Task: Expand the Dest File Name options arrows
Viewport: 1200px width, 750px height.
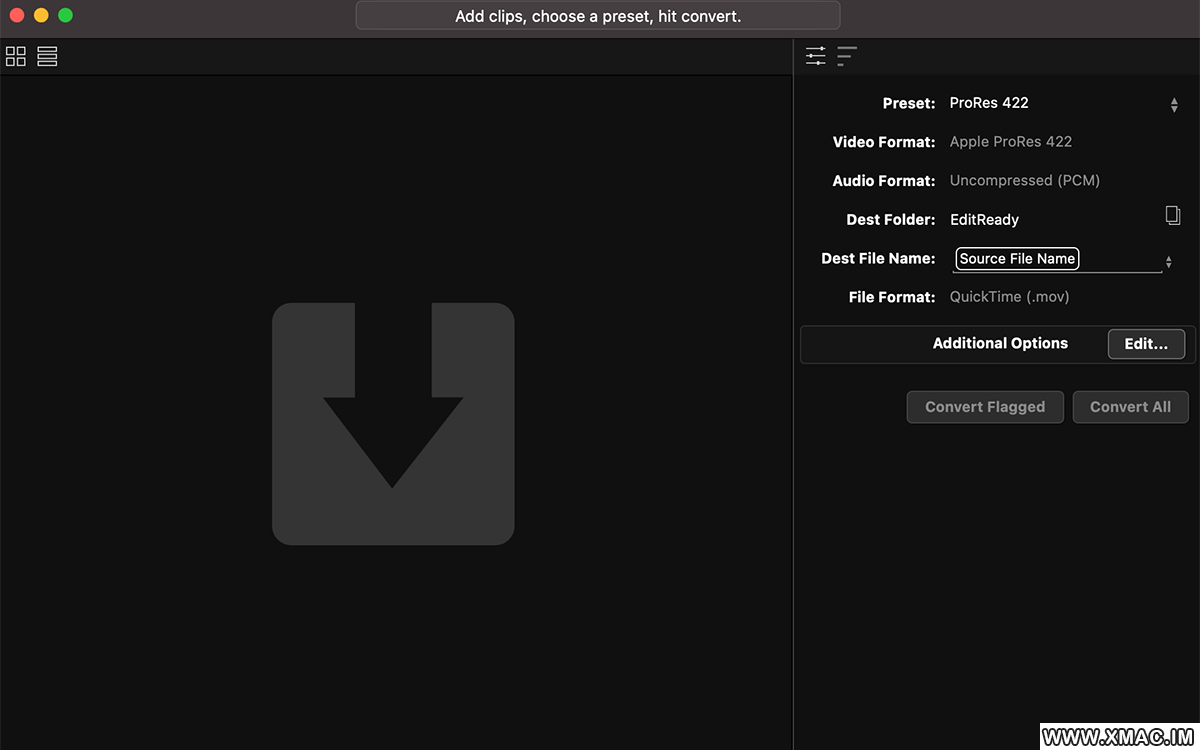Action: click(1168, 262)
